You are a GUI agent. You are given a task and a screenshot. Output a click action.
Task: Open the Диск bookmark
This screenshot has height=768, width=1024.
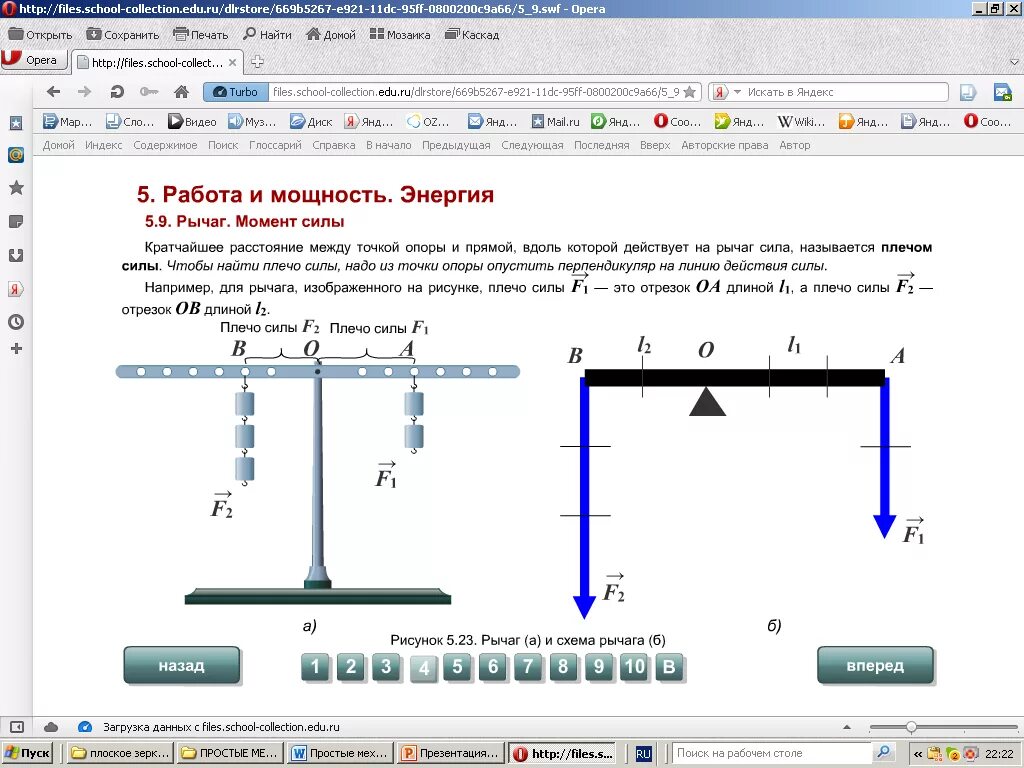pyautogui.click(x=312, y=121)
